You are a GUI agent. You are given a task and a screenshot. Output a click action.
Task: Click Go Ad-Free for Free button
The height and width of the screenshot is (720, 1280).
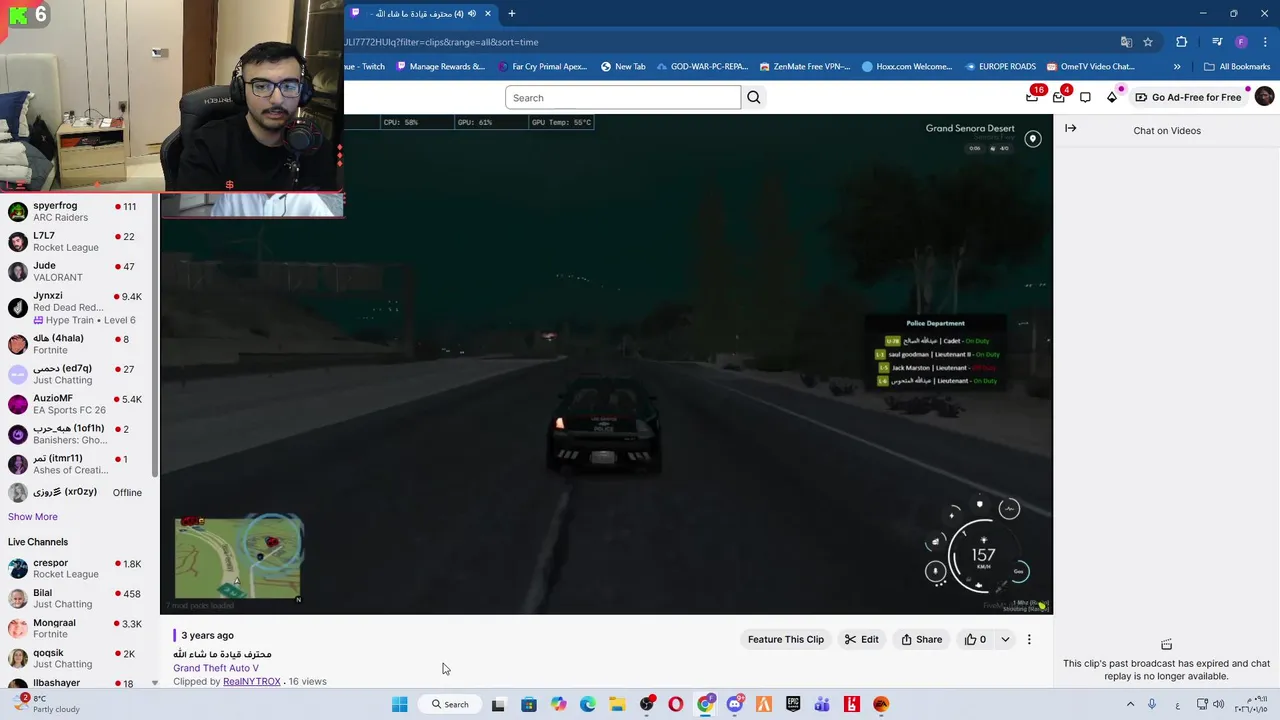click(1188, 97)
